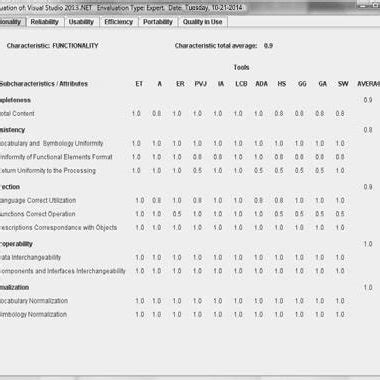This screenshot has height=380, width=380.
Task: Click Functions Correct Operation value under ER
Action: tap(177, 214)
